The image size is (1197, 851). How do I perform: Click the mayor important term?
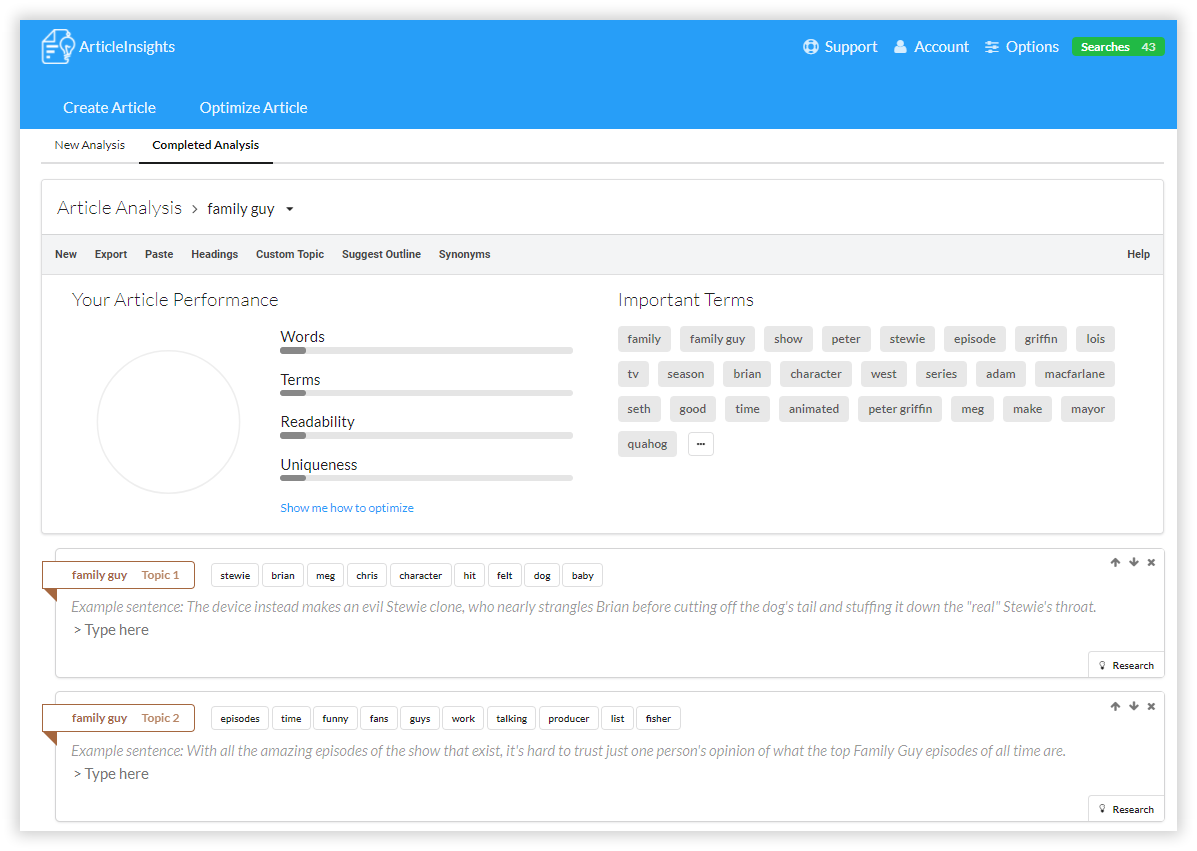coord(1088,409)
